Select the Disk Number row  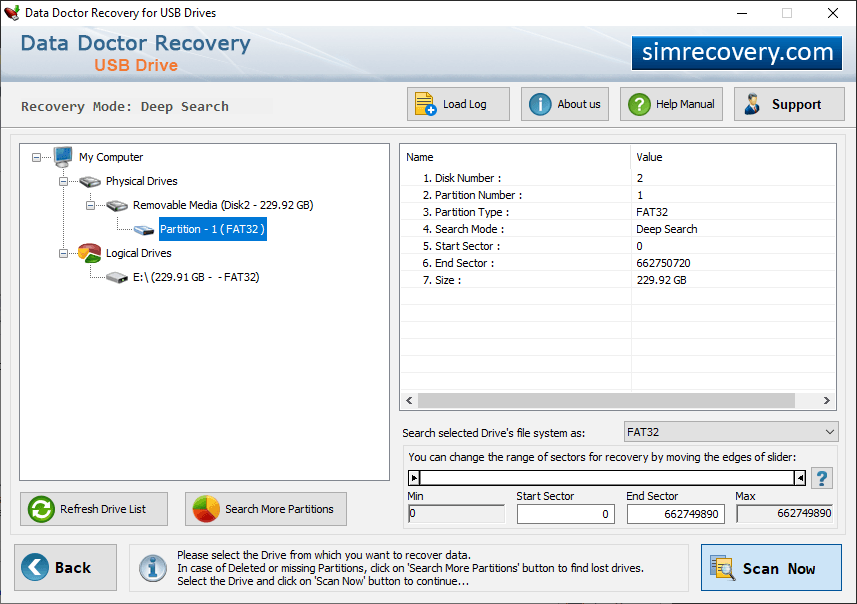pos(618,178)
